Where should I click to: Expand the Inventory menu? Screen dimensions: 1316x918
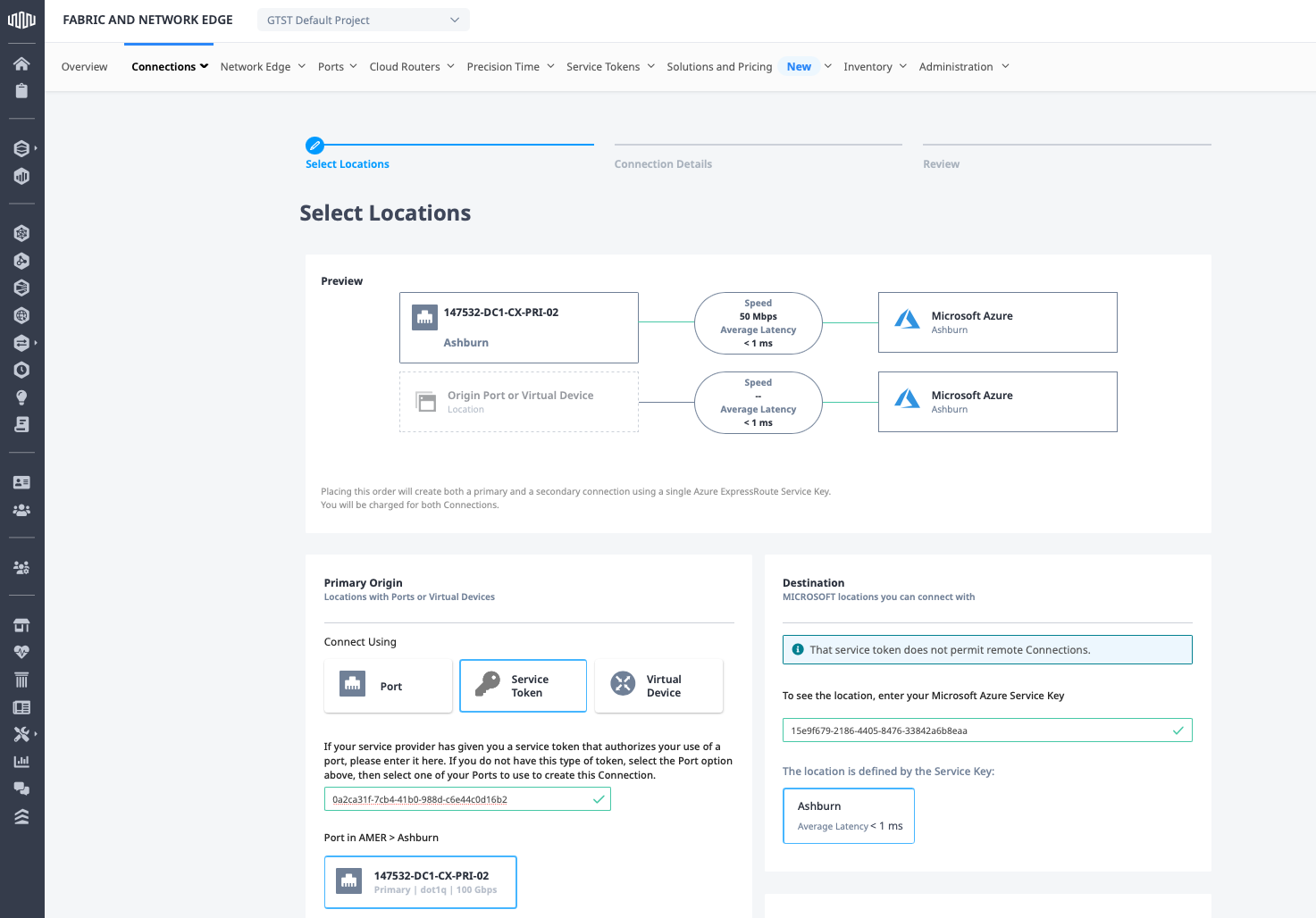point(875,66)
